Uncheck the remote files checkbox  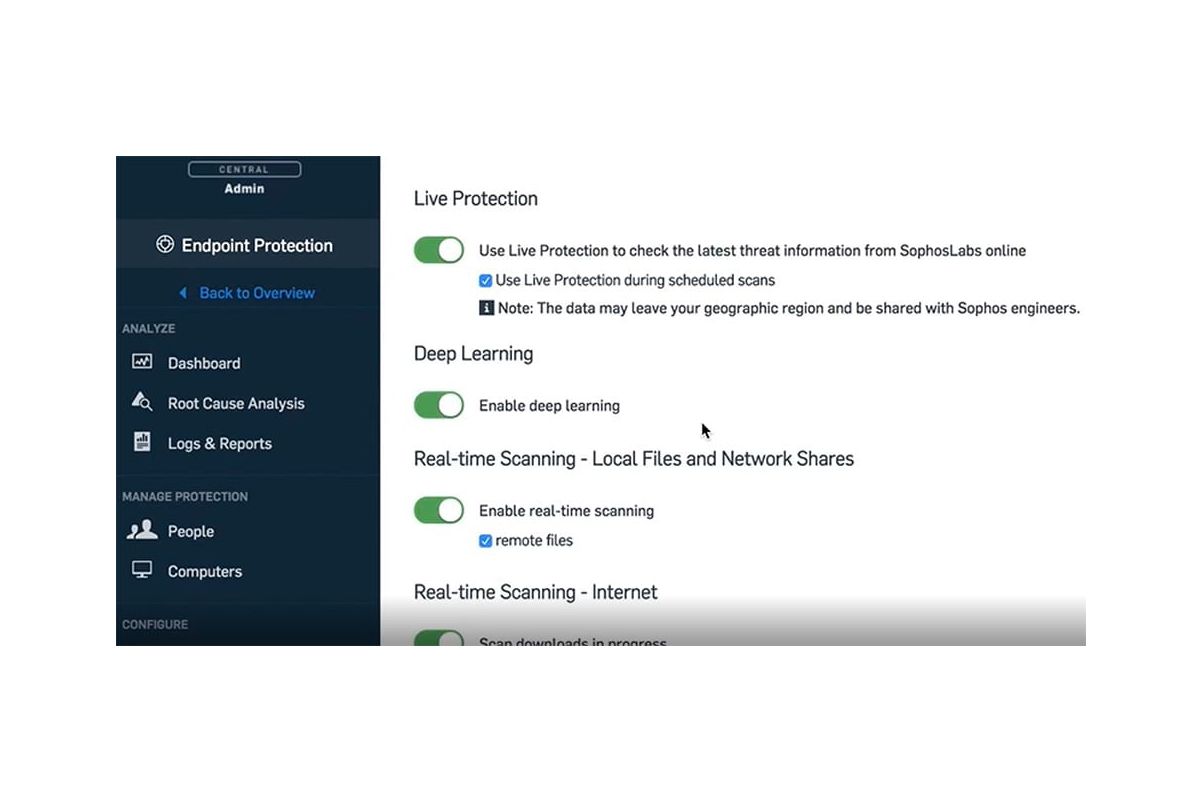[486, 541]
